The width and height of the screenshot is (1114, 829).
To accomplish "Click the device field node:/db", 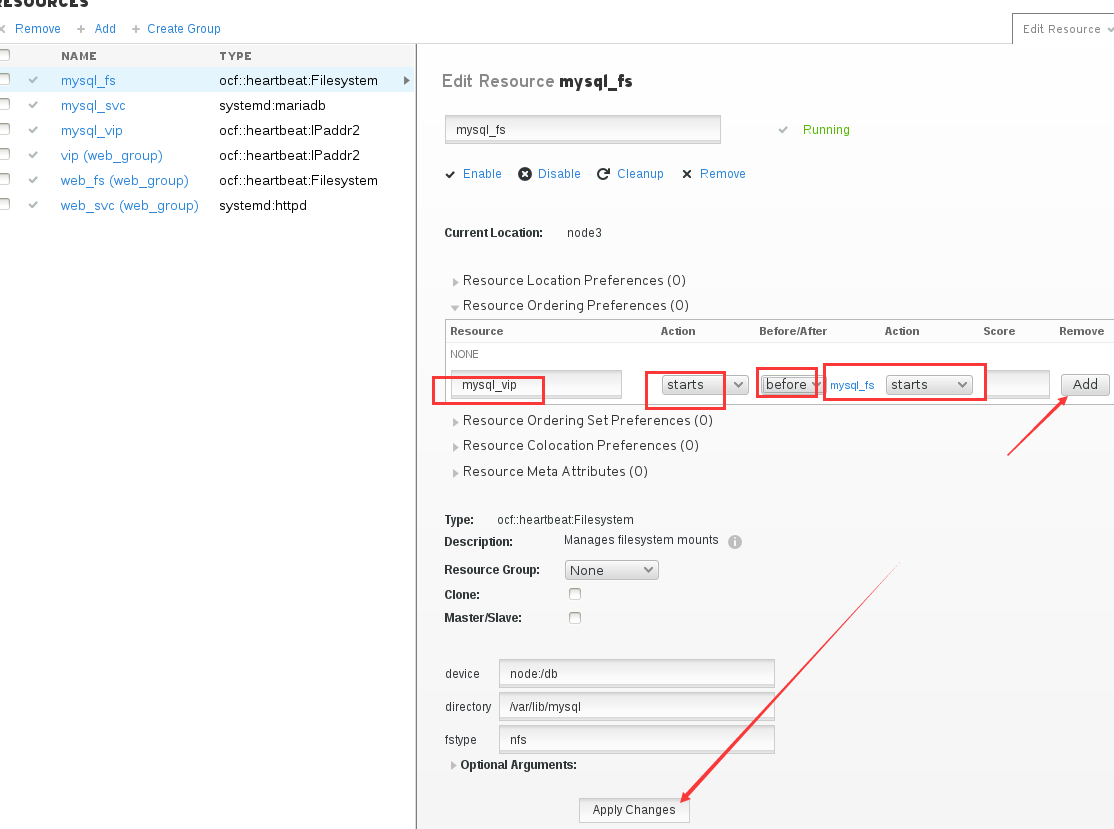I will coord(637,673).
